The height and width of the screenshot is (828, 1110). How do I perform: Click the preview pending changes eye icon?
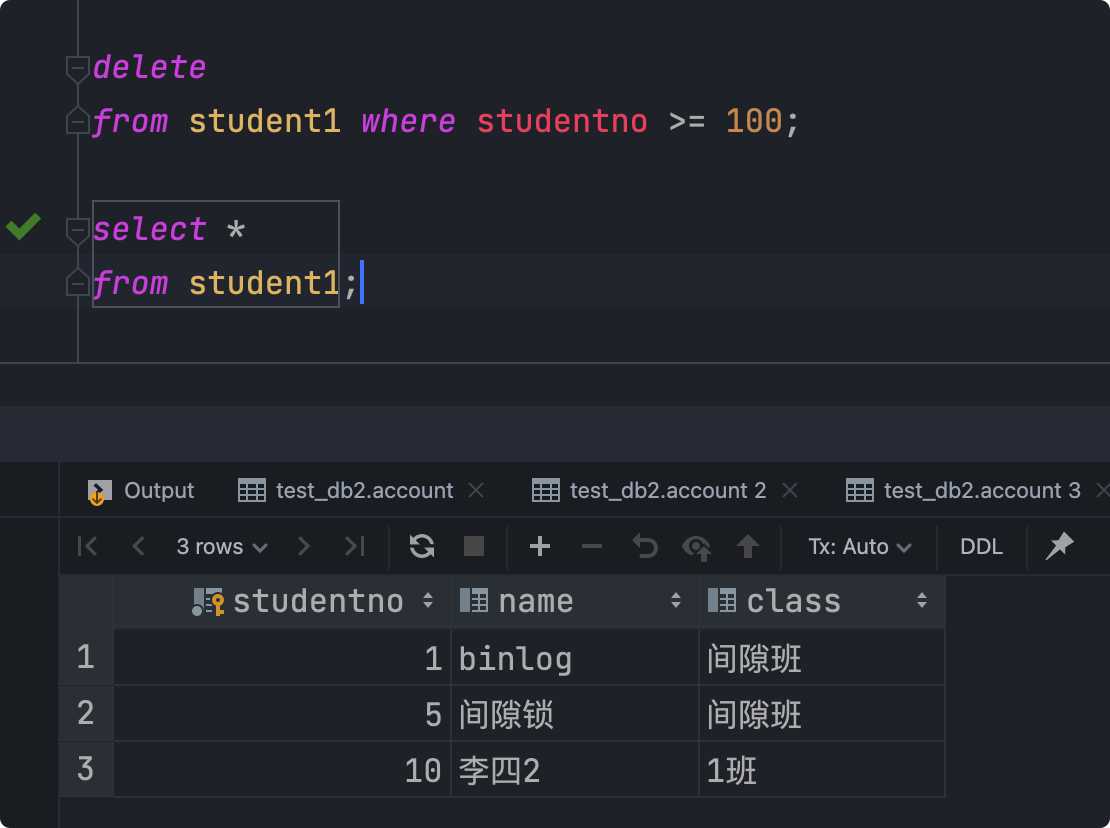point(696,546)
